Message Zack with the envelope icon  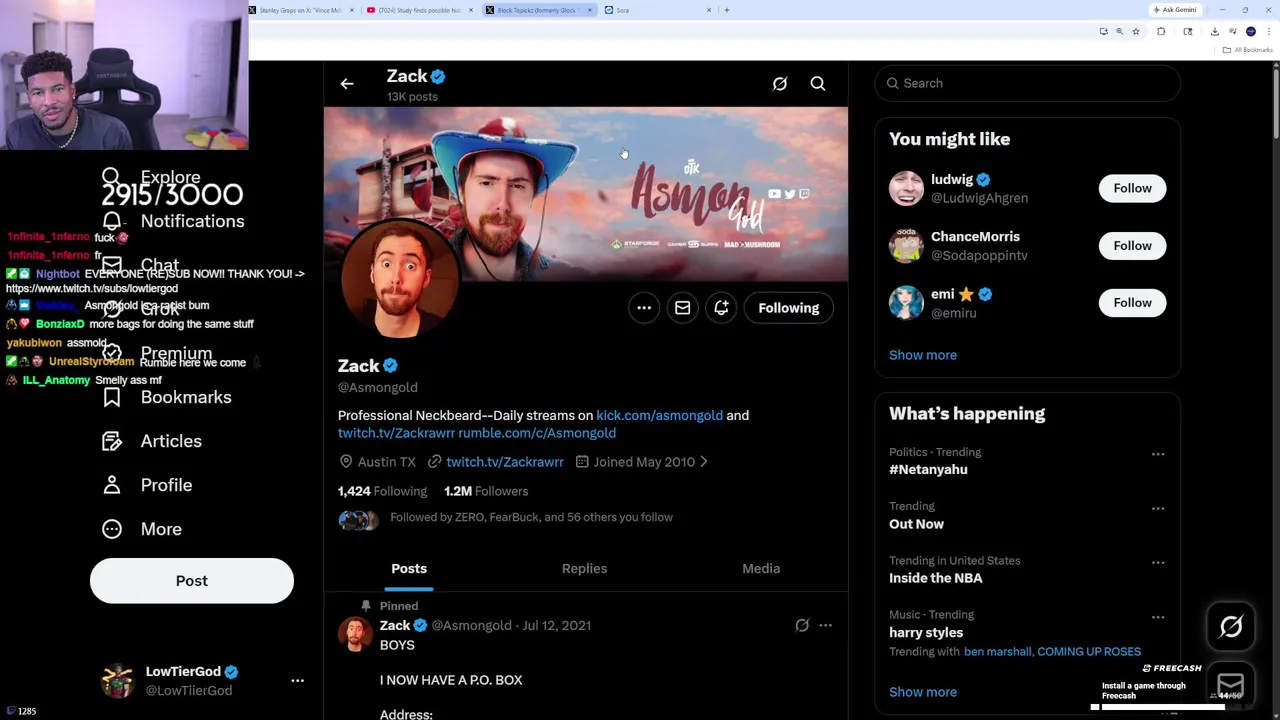click(682, 308)
